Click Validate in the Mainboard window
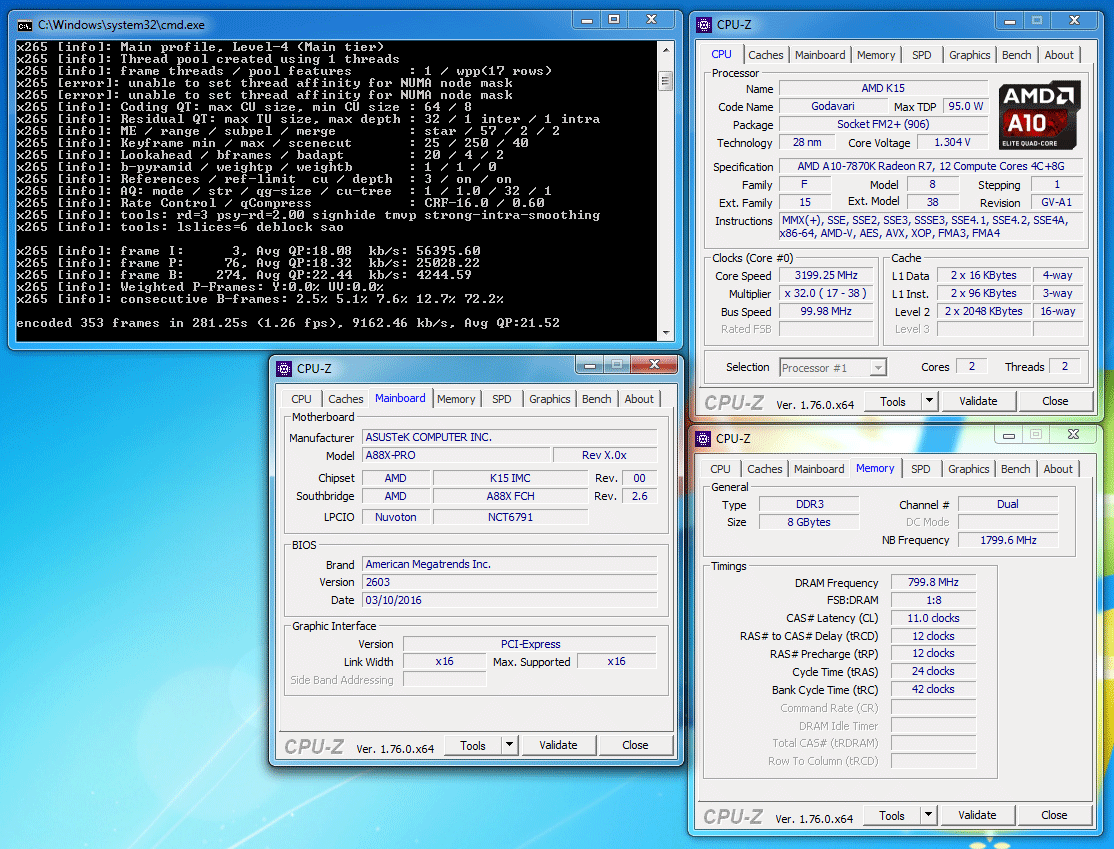The height and width of the screenshot is (849, 1114). click(558, 745)
